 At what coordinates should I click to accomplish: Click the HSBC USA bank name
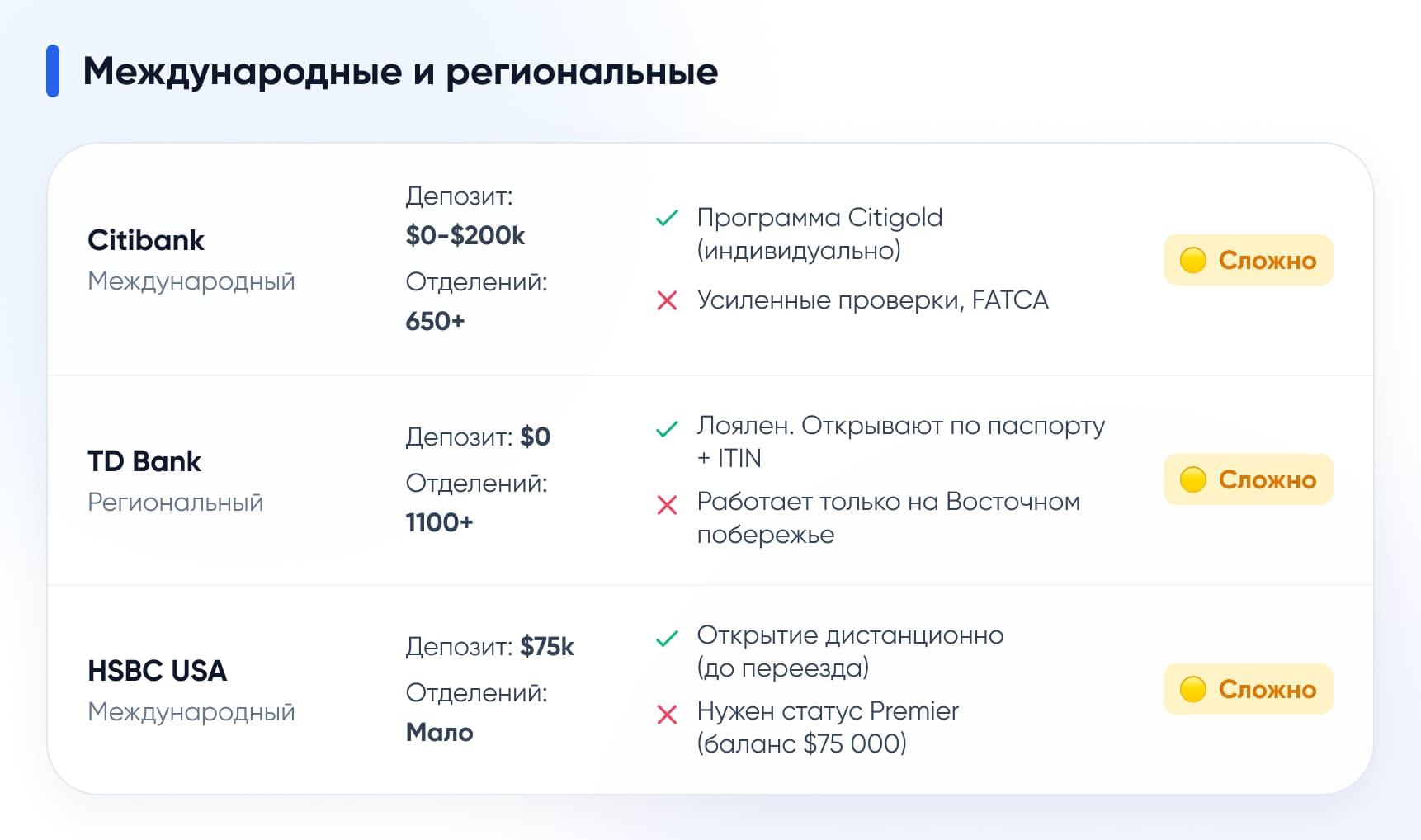157,671
